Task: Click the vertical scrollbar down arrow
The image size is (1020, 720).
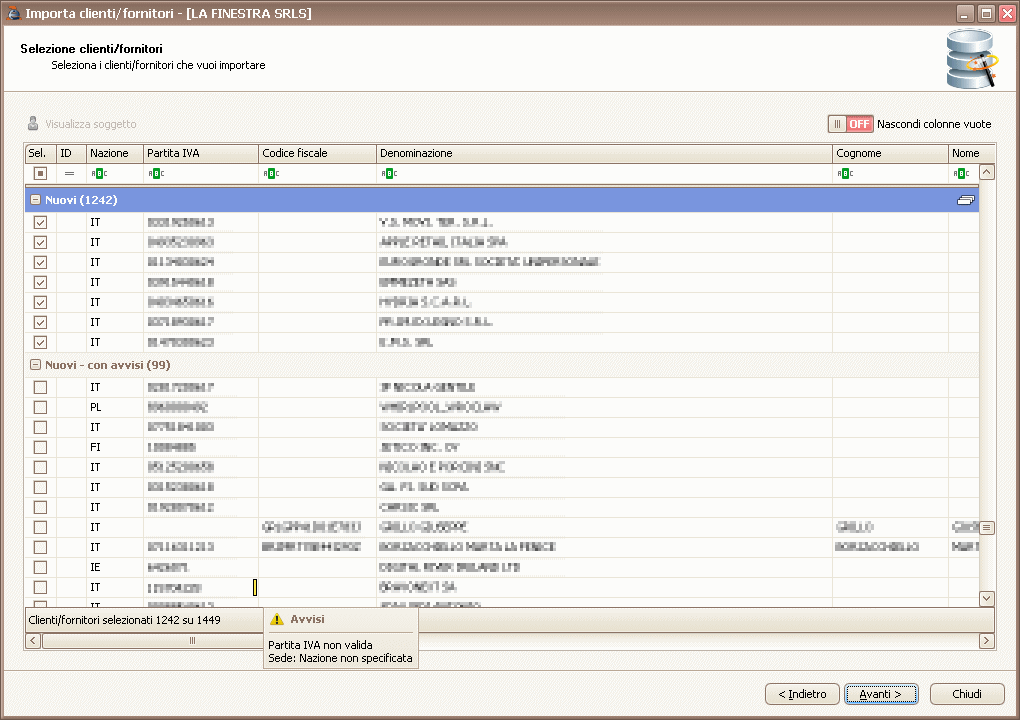Action: tap(987, 598)
